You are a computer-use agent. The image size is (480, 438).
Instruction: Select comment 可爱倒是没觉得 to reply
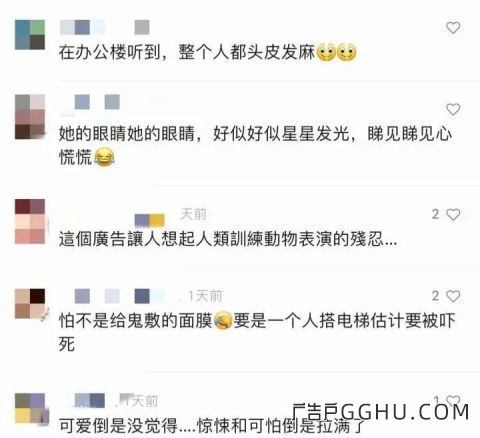coord(211,425)
